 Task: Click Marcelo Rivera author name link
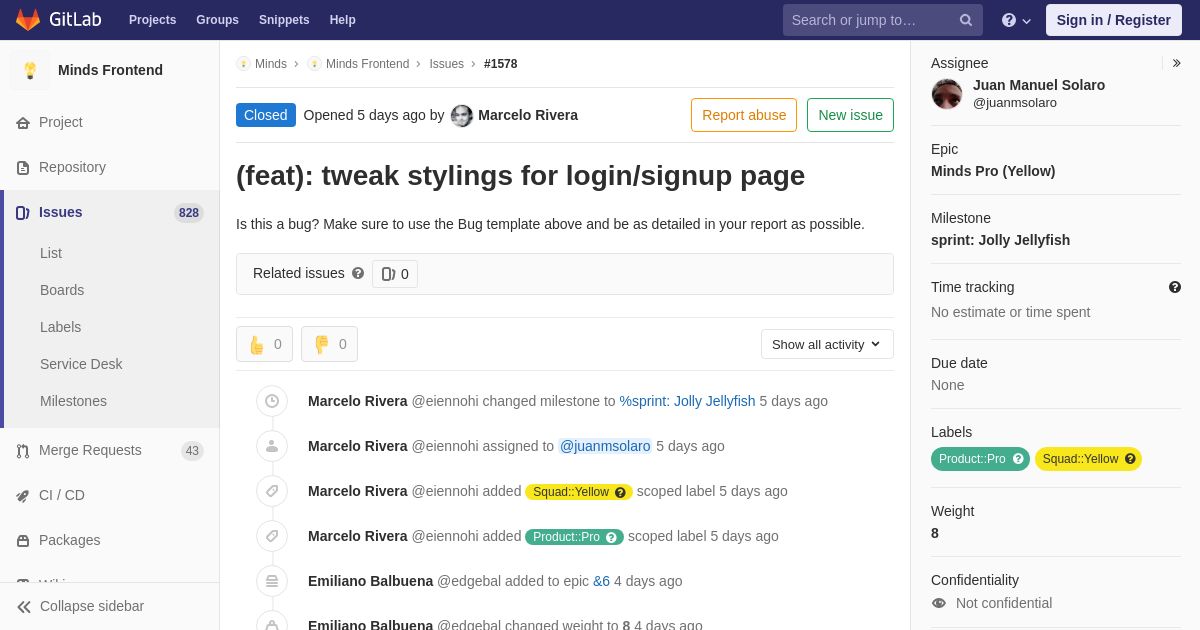click(x=528, y=115)
